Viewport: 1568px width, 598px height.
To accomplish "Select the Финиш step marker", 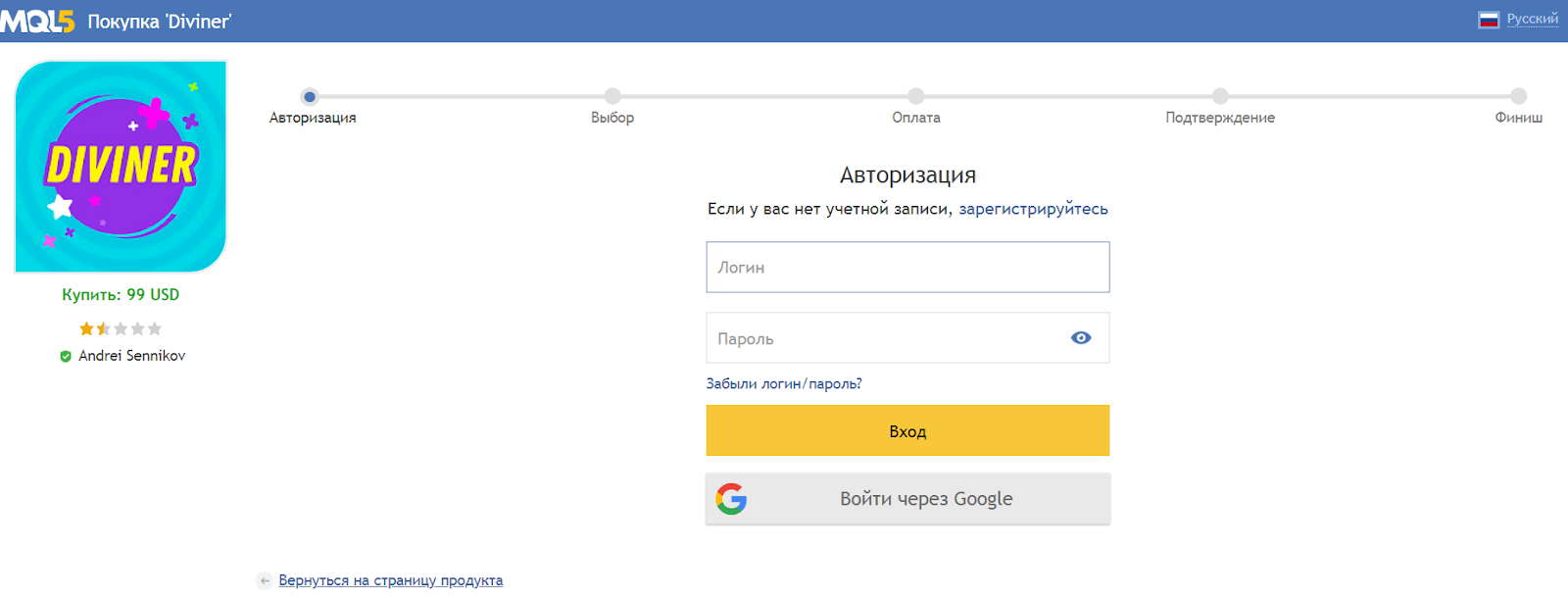I will click(x=1519, y=96).
